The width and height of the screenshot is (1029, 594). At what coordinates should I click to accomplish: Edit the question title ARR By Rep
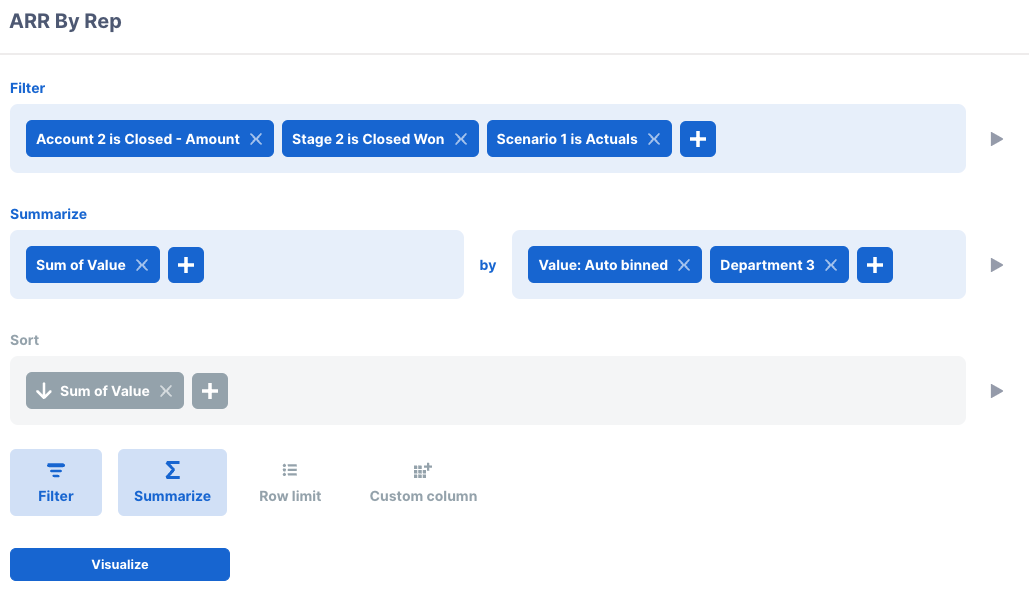coord(65,20)
